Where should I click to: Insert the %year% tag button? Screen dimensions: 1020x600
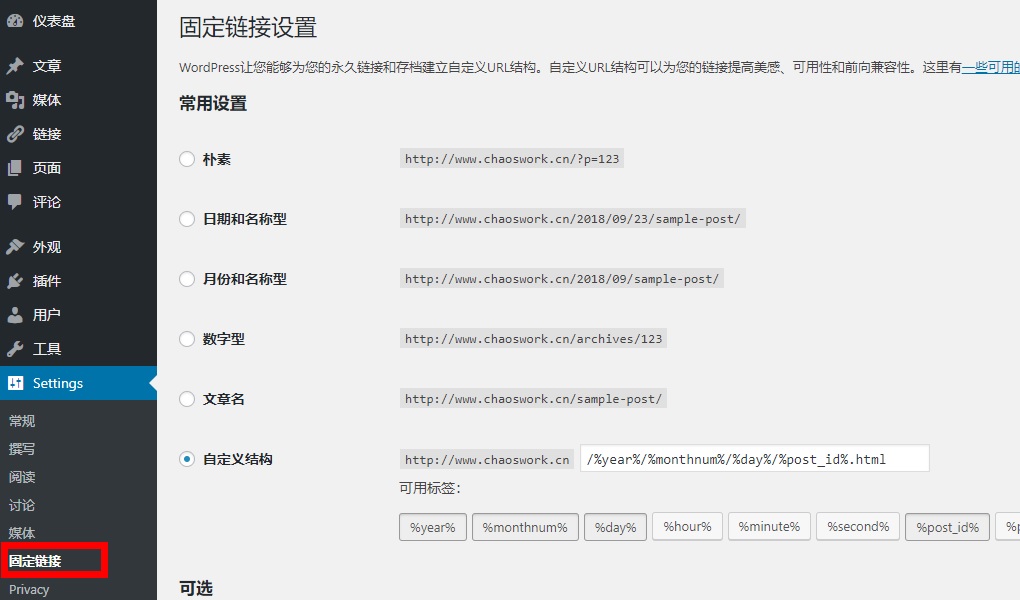point(433,527)
